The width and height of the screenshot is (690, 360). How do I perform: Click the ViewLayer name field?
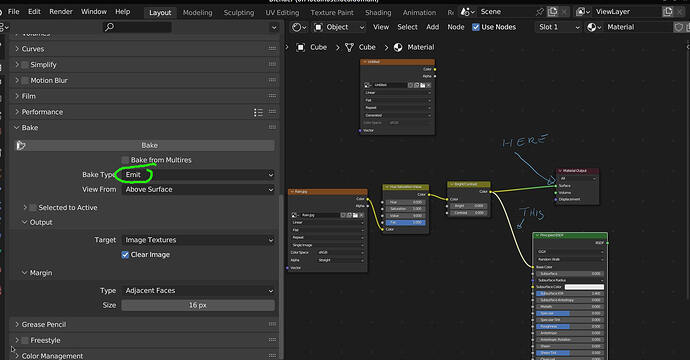(x=628, y=12)
